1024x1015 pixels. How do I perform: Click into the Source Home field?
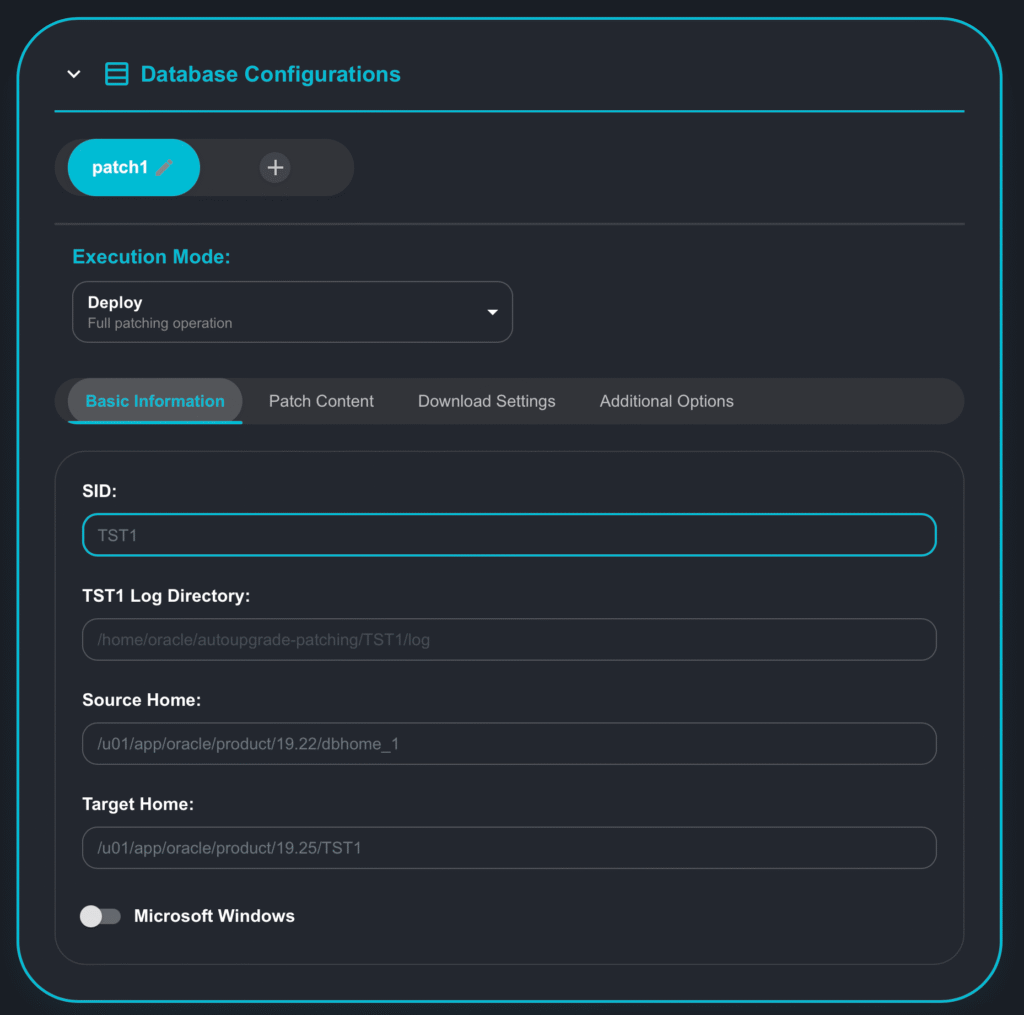[x=509, y=743]
